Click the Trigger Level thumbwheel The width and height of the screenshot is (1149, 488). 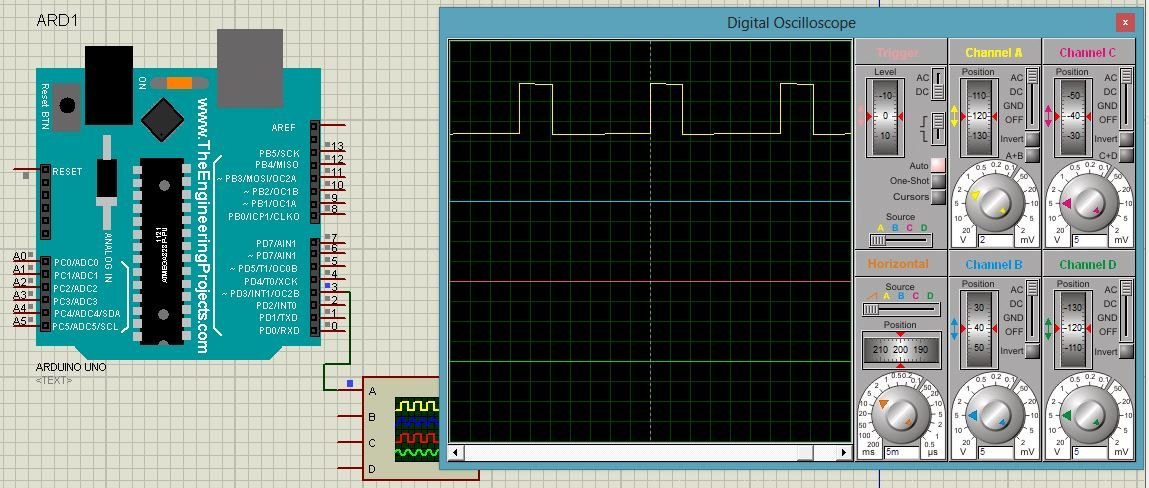coord(884,117)
